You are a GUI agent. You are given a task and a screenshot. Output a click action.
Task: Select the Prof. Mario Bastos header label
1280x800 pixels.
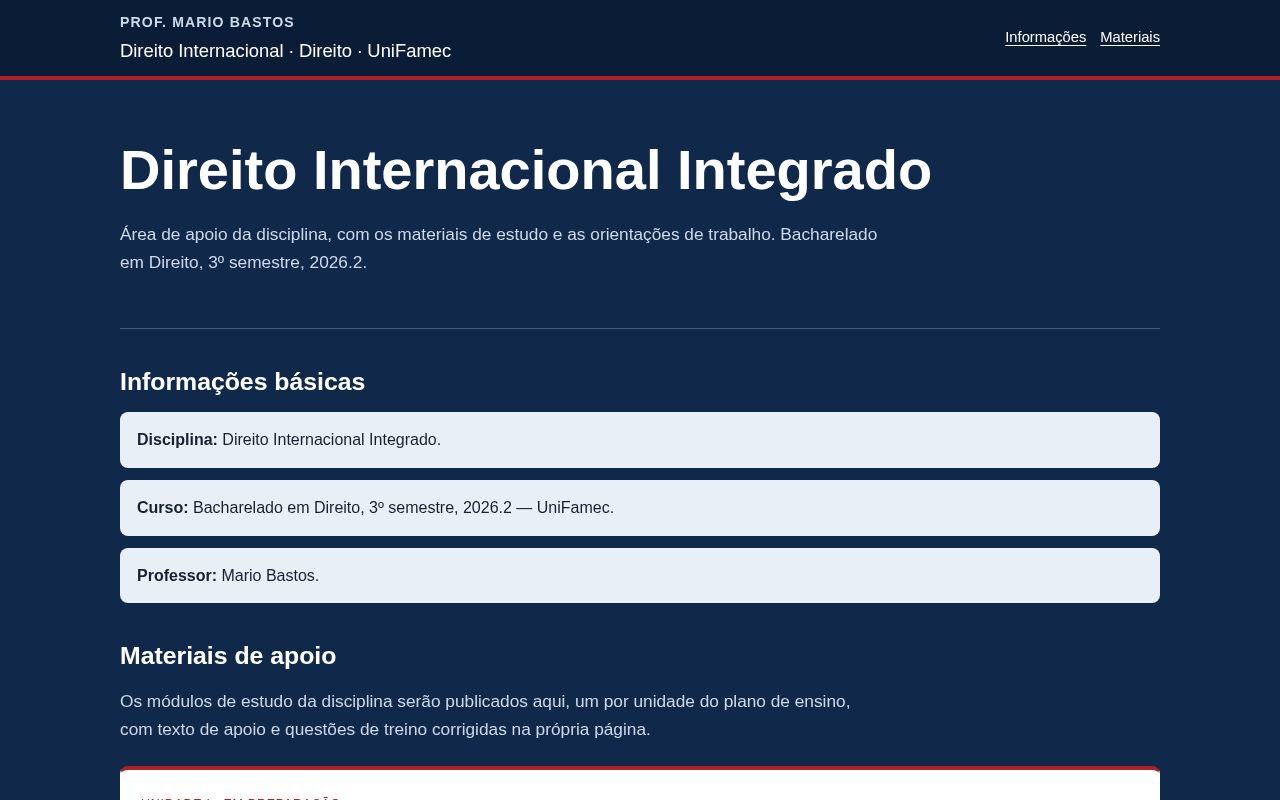click(207, 22)
